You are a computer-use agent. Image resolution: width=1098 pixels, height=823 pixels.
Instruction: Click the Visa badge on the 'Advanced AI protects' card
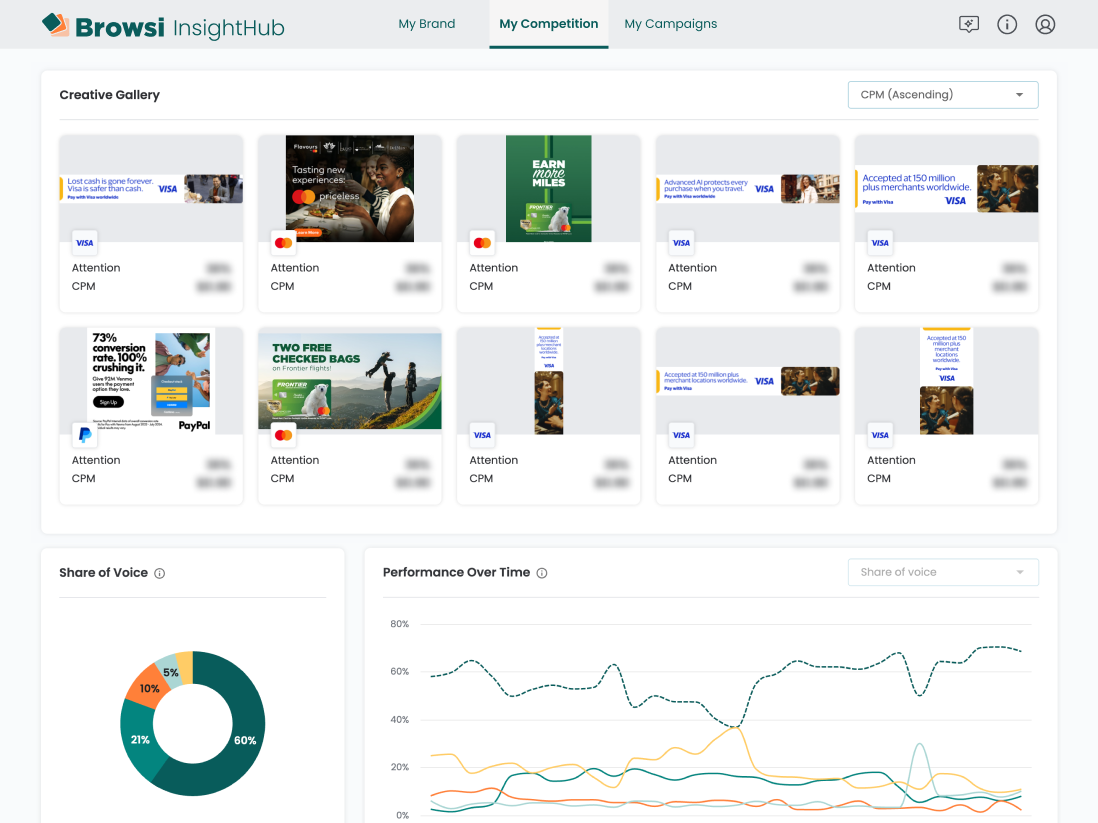tap(681, 243)
